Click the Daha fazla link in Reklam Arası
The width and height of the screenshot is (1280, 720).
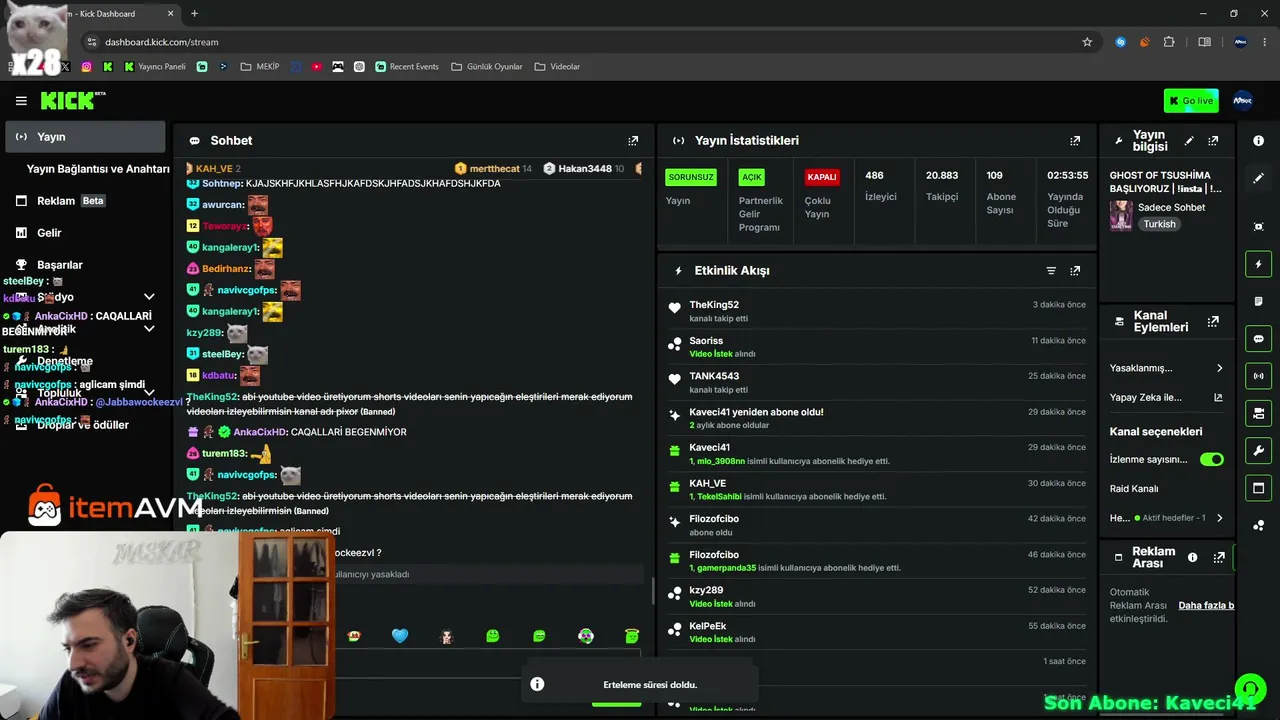1206,606
